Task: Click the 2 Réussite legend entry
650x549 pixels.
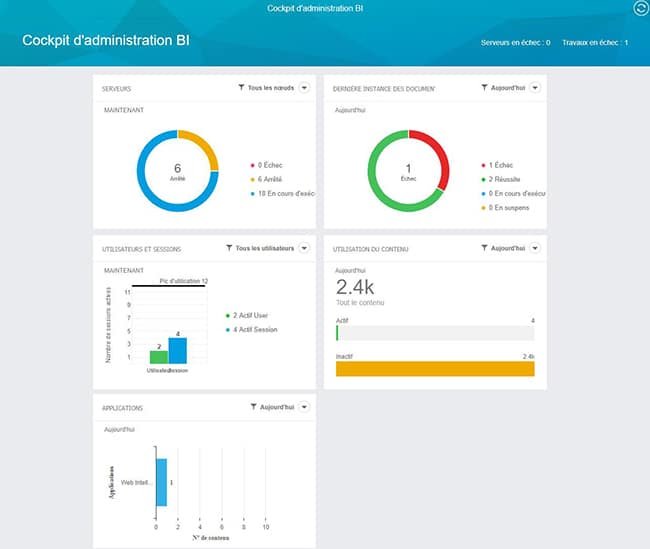Action: click(x=501, y=179)
